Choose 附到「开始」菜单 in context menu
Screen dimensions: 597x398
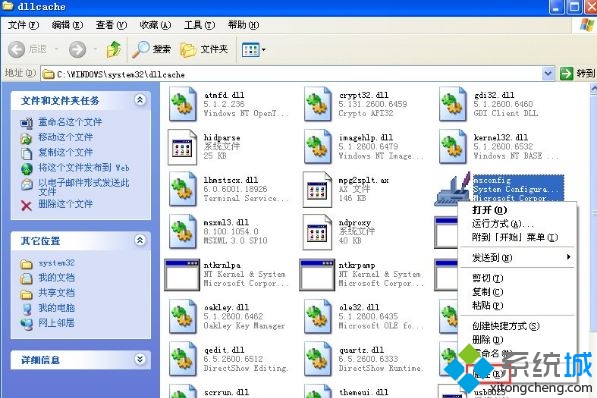517,237
